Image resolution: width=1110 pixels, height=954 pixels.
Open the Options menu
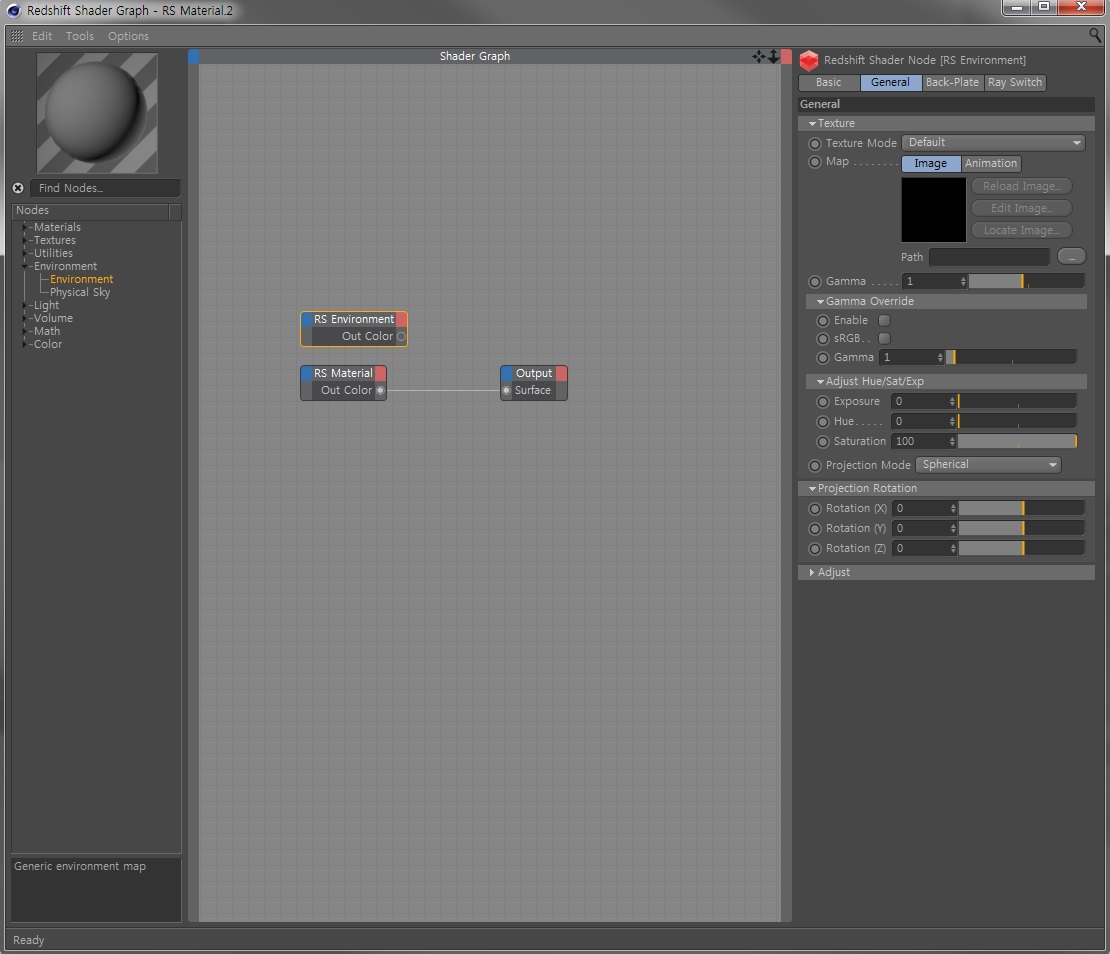(128, 36)
